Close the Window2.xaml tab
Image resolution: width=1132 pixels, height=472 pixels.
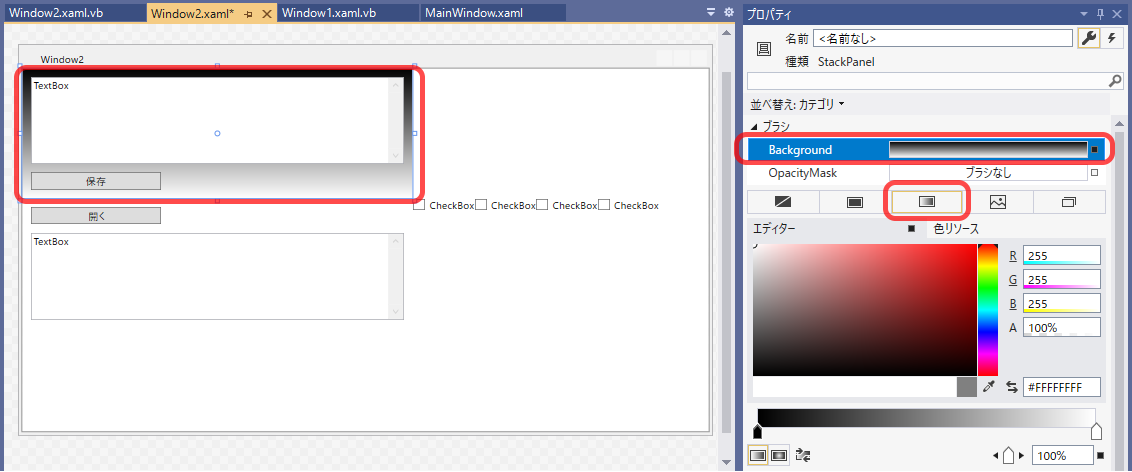[266, 14]
